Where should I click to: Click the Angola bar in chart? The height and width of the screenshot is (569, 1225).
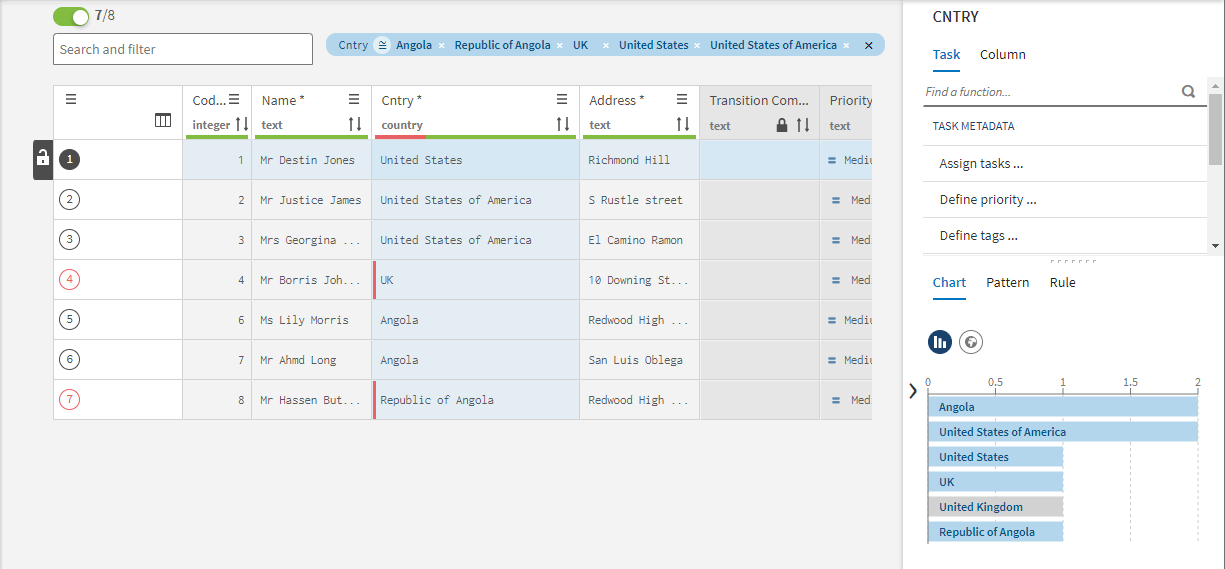1062,407
